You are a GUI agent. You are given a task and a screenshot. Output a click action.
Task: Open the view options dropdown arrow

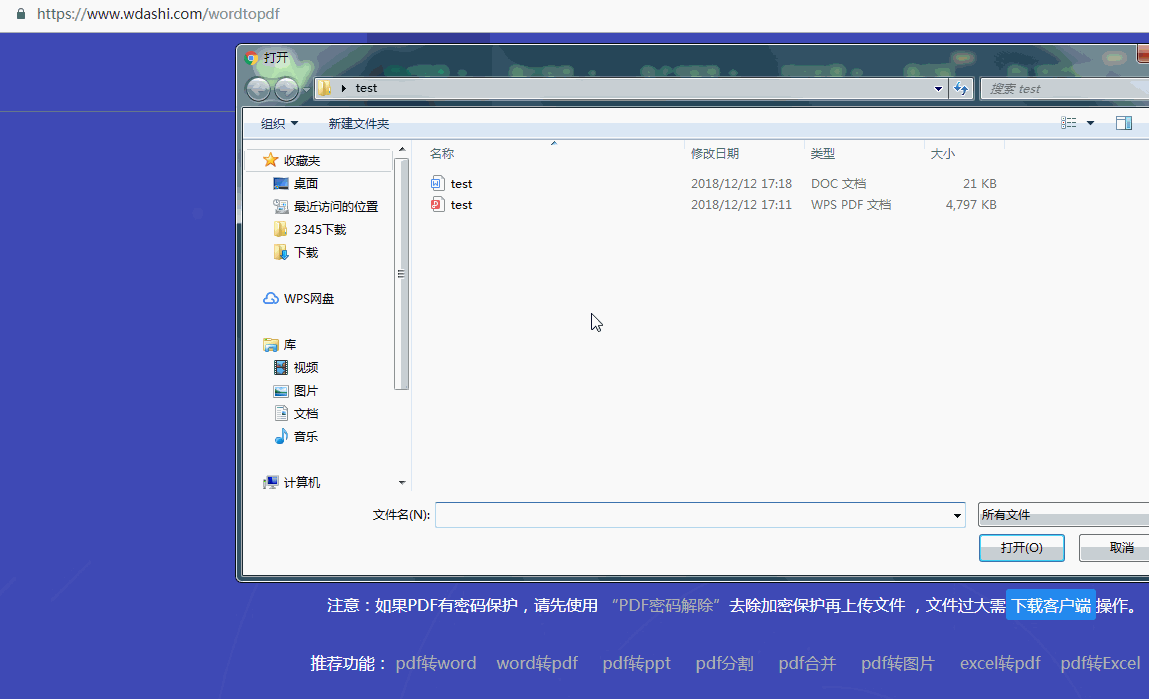pos(1090,123)
